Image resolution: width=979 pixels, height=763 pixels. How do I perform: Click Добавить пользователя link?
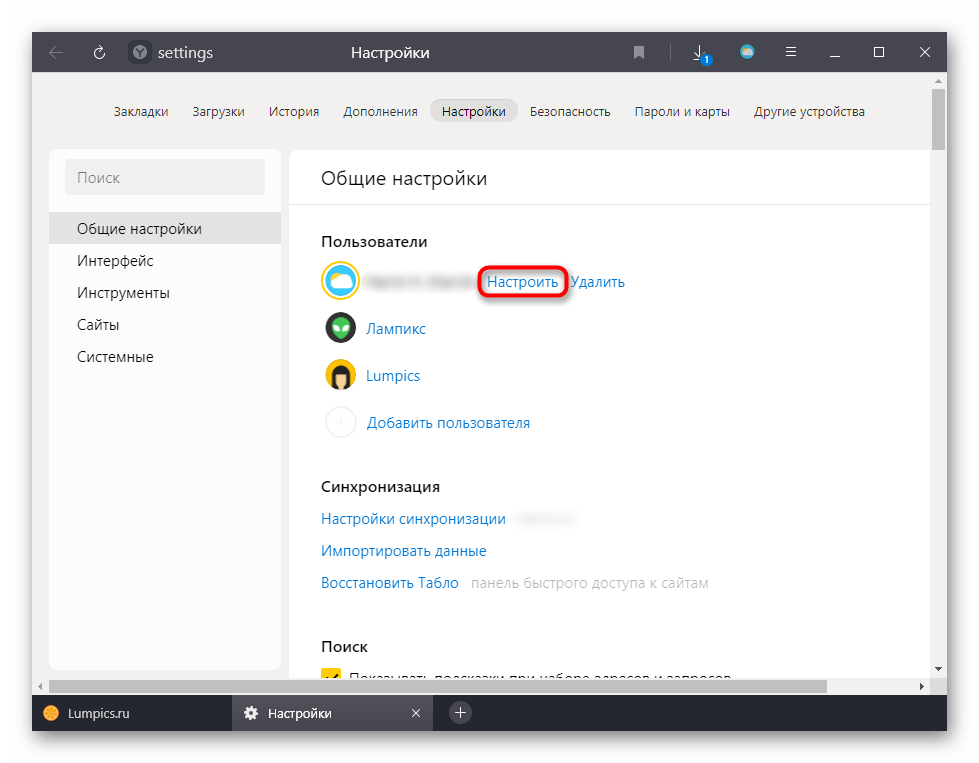pos(448,422)
